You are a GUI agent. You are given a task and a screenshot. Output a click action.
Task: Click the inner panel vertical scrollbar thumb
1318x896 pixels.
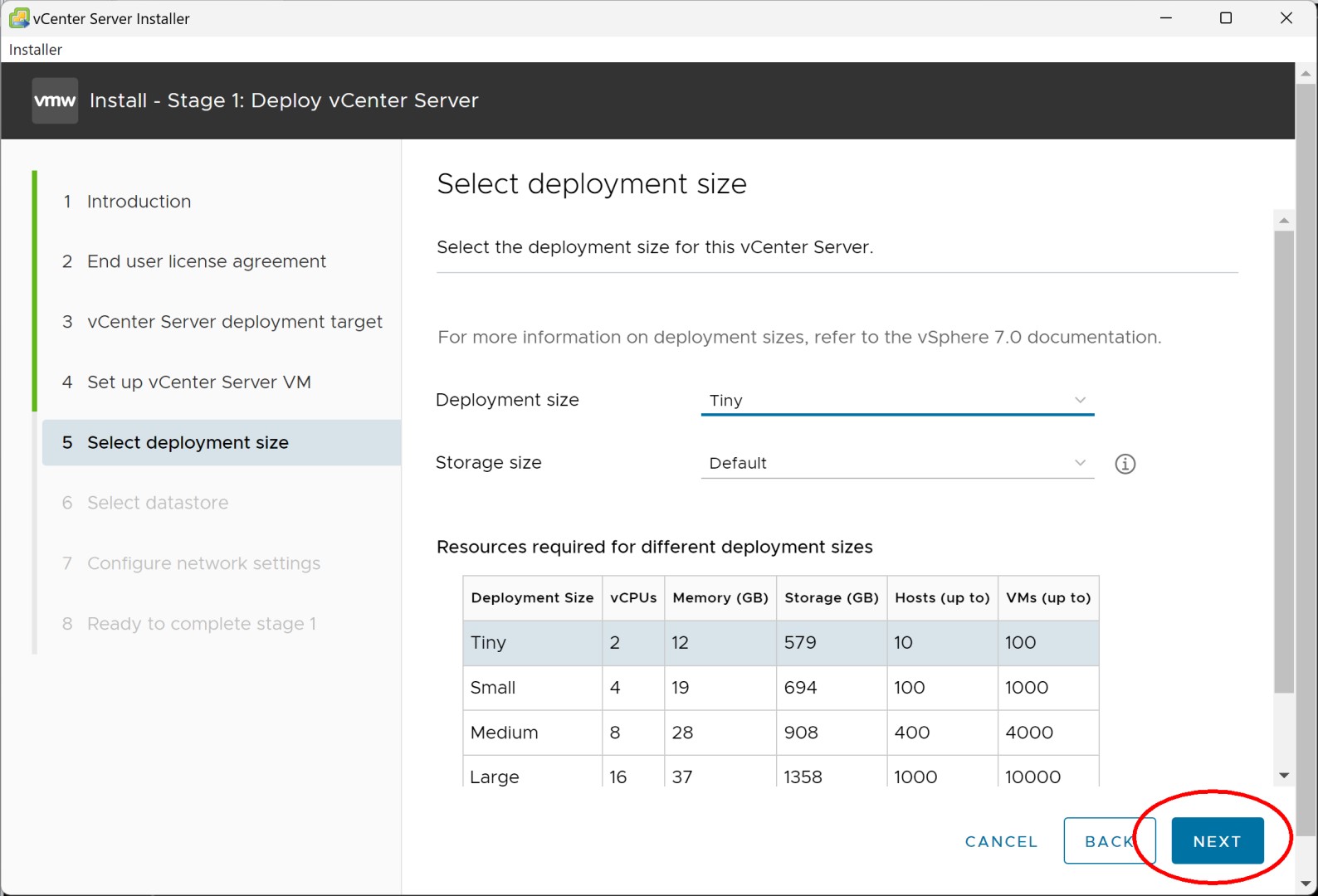(x=1284, y=461)
